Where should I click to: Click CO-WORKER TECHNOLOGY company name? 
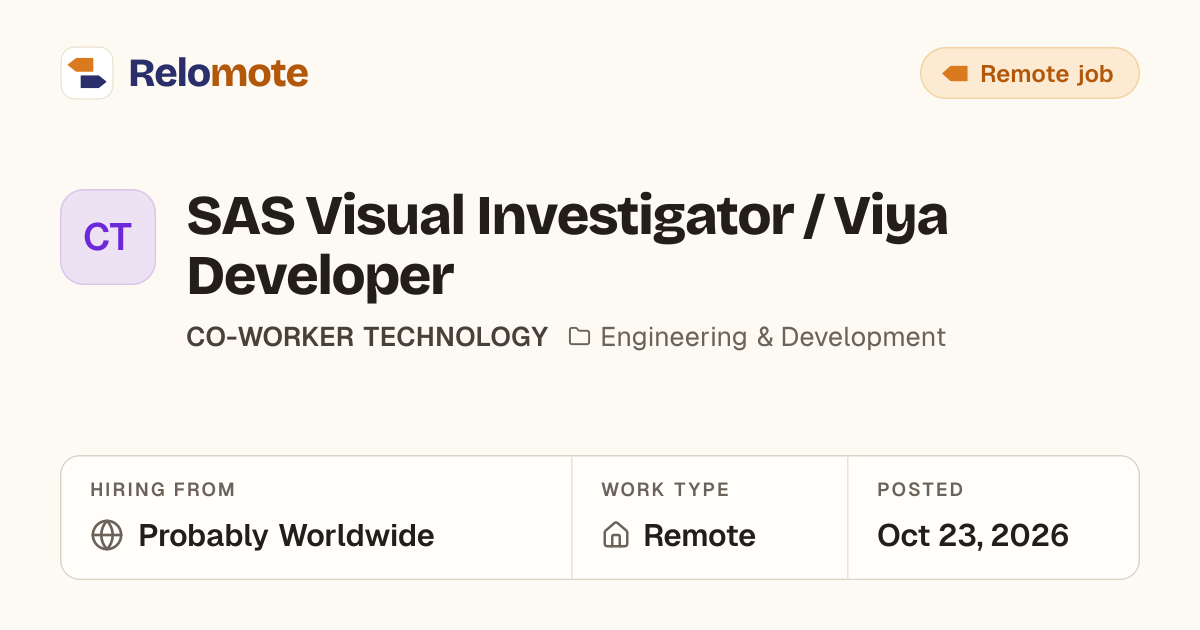coord(367,337)
